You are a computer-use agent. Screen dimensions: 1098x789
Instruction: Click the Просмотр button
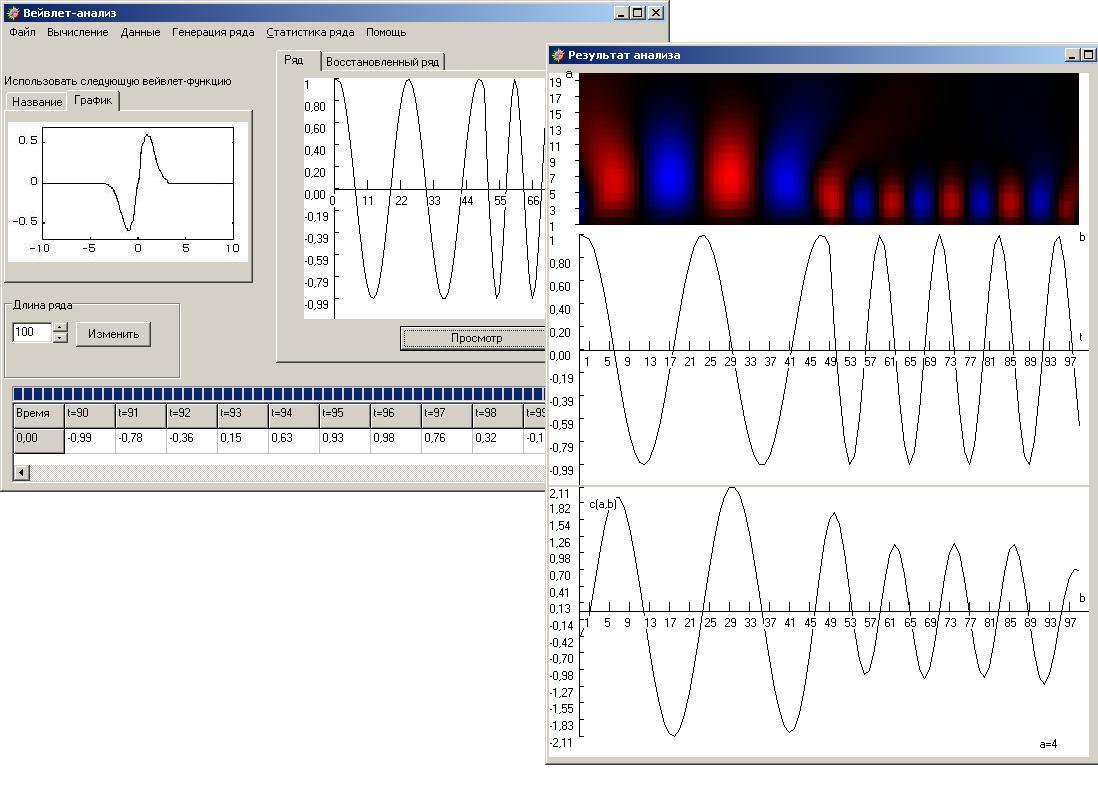pyautogui.click(x=476, y=338)
